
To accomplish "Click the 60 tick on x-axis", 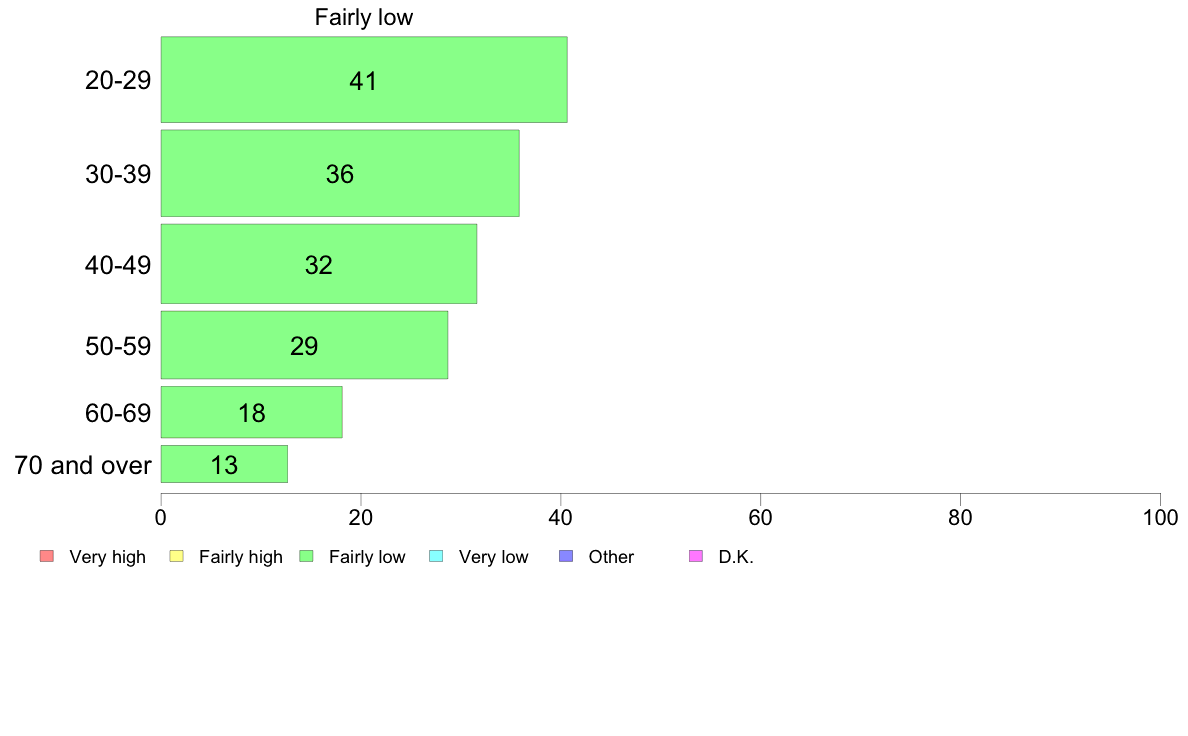I will coord(760,518).
